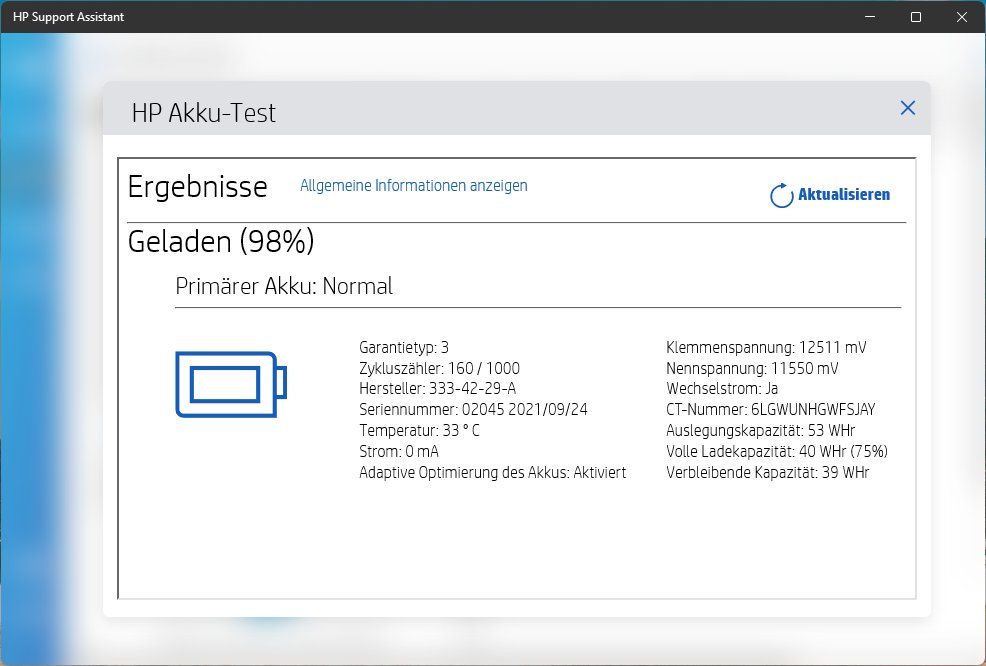Click the Aktualisieren refresh icon

tap(781, 196)
